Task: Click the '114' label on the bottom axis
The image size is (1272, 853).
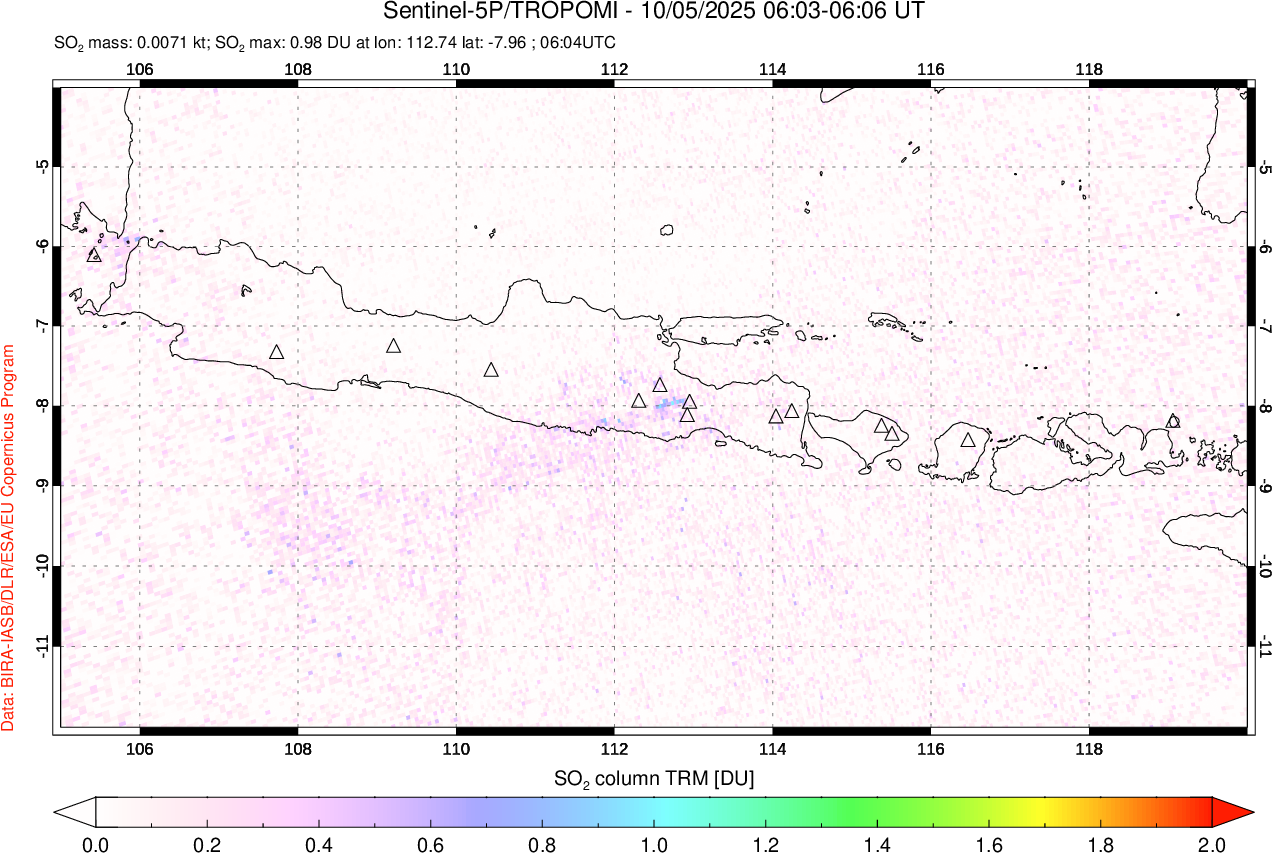Action: point(772,749)
